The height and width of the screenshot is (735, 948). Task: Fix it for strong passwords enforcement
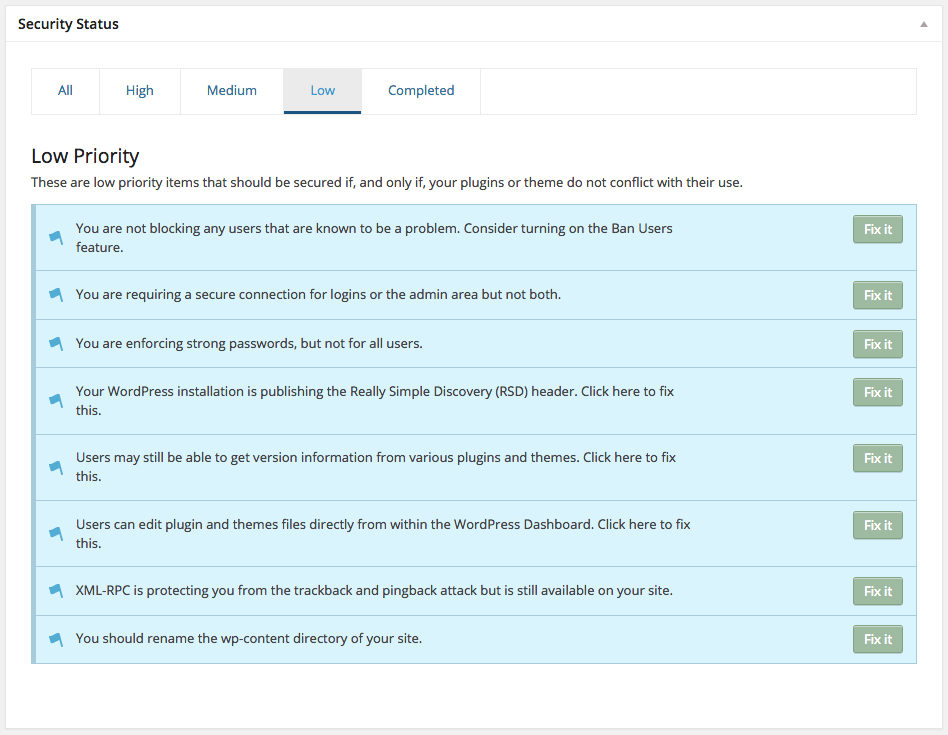click(877, 344)
